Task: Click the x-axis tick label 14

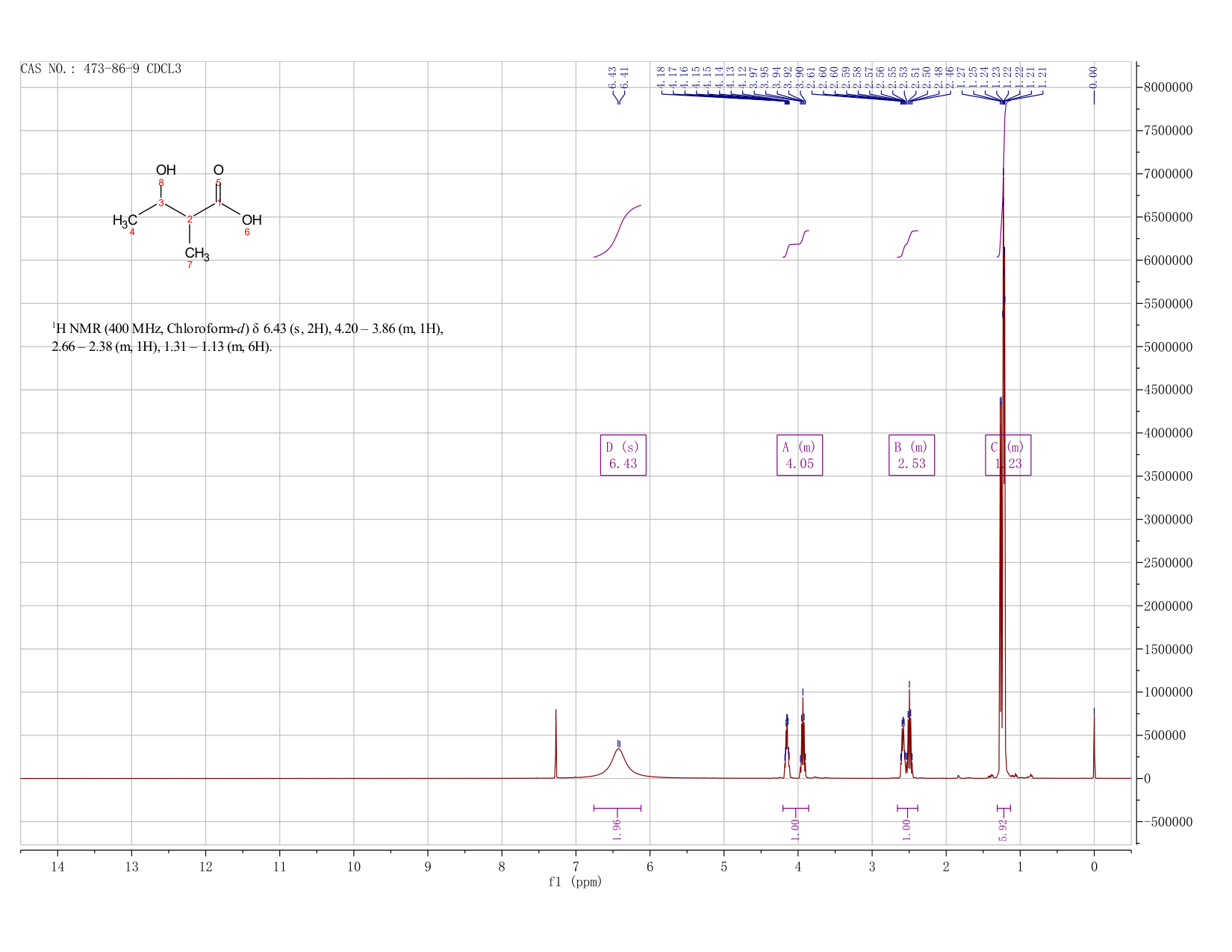Action: [x=57, y=866]
